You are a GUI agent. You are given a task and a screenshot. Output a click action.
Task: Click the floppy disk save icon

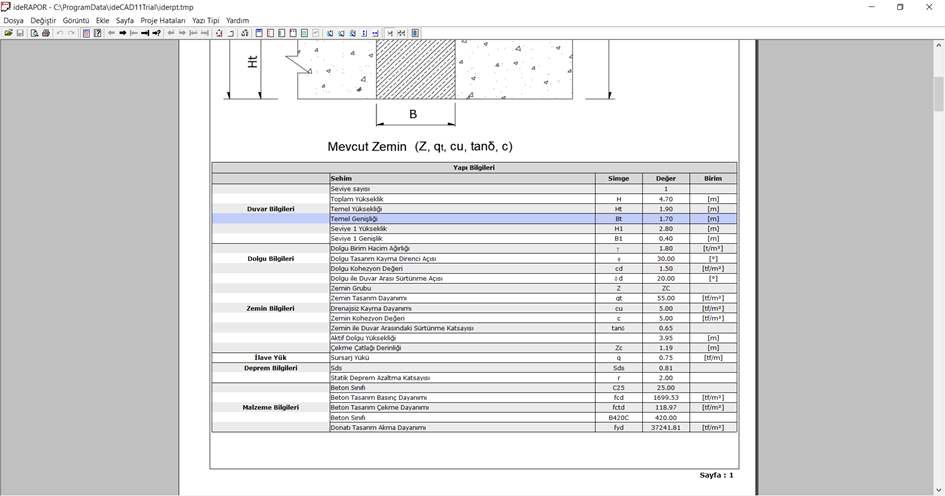coord(20,33)
